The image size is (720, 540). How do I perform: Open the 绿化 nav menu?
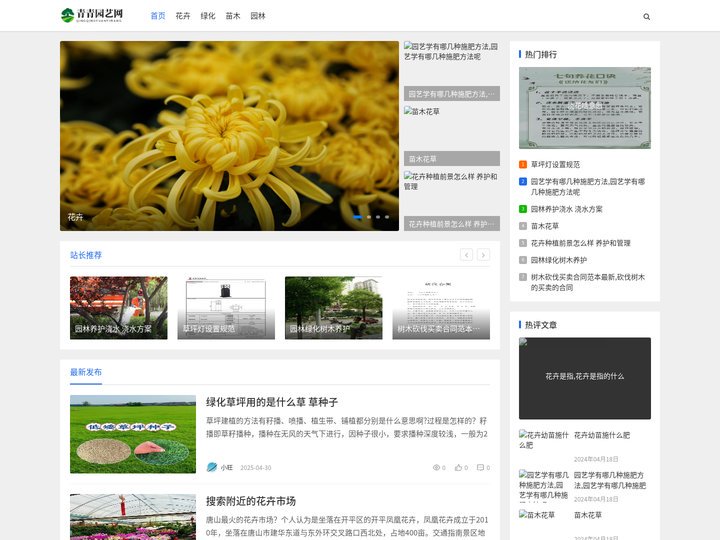[x=208, y=16]
